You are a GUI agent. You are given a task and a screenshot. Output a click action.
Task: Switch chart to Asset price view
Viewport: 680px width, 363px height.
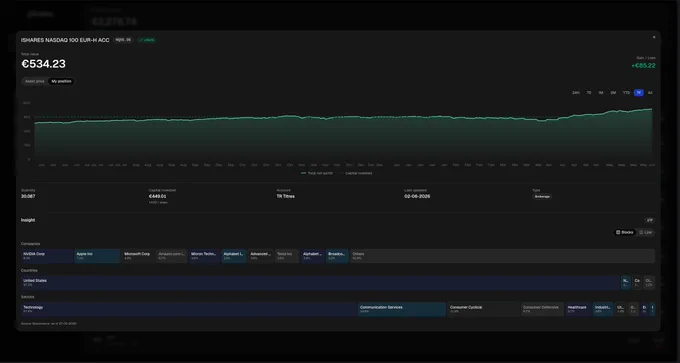(35, 82)
